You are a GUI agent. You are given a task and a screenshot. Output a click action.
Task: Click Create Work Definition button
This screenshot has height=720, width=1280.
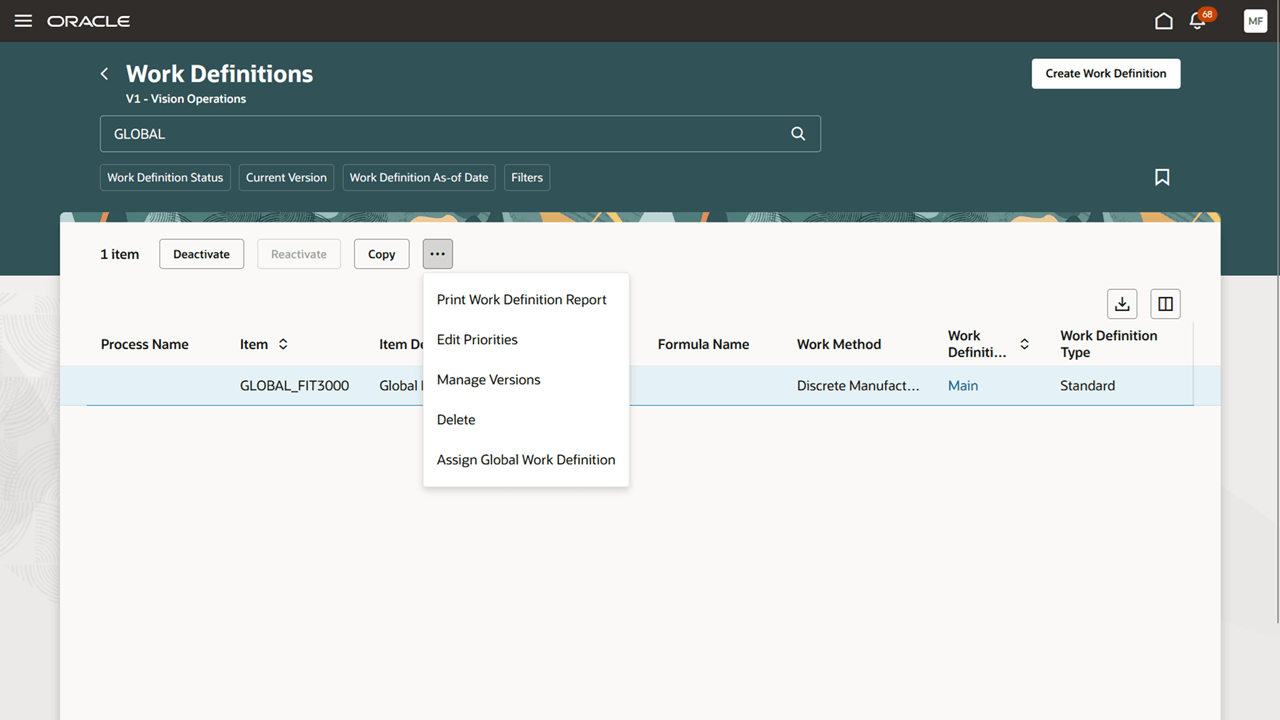1105,74
